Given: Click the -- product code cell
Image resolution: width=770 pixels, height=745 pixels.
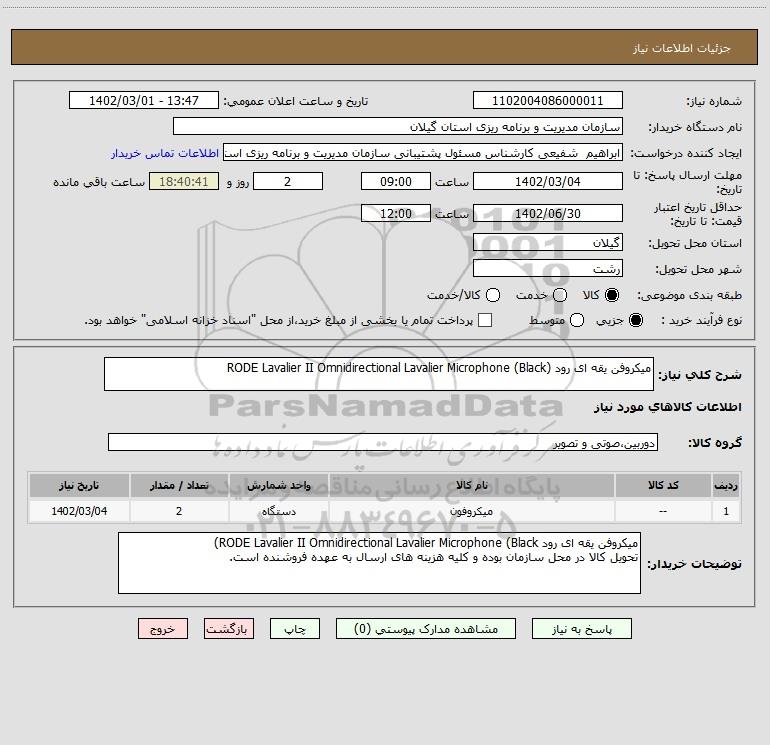Looking at the screenshot, I should [x=663, y=511].
